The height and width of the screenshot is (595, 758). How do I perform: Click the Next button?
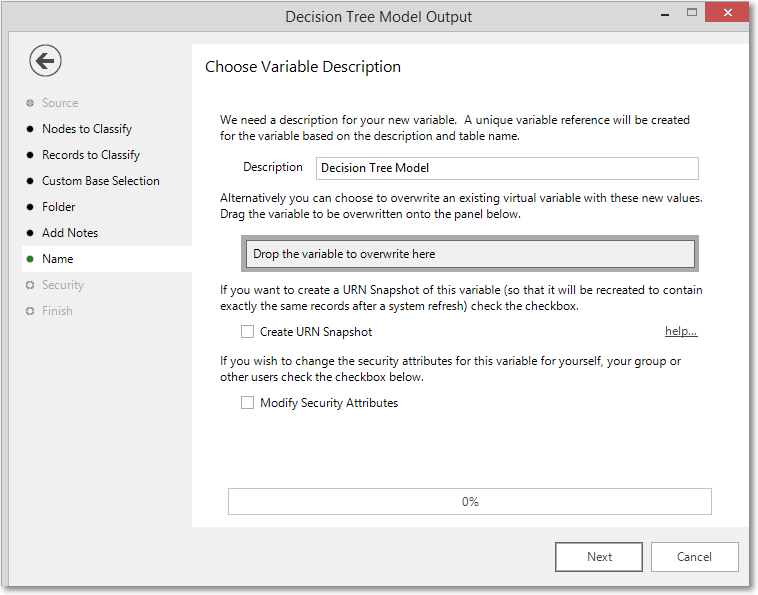pos(599,557)
